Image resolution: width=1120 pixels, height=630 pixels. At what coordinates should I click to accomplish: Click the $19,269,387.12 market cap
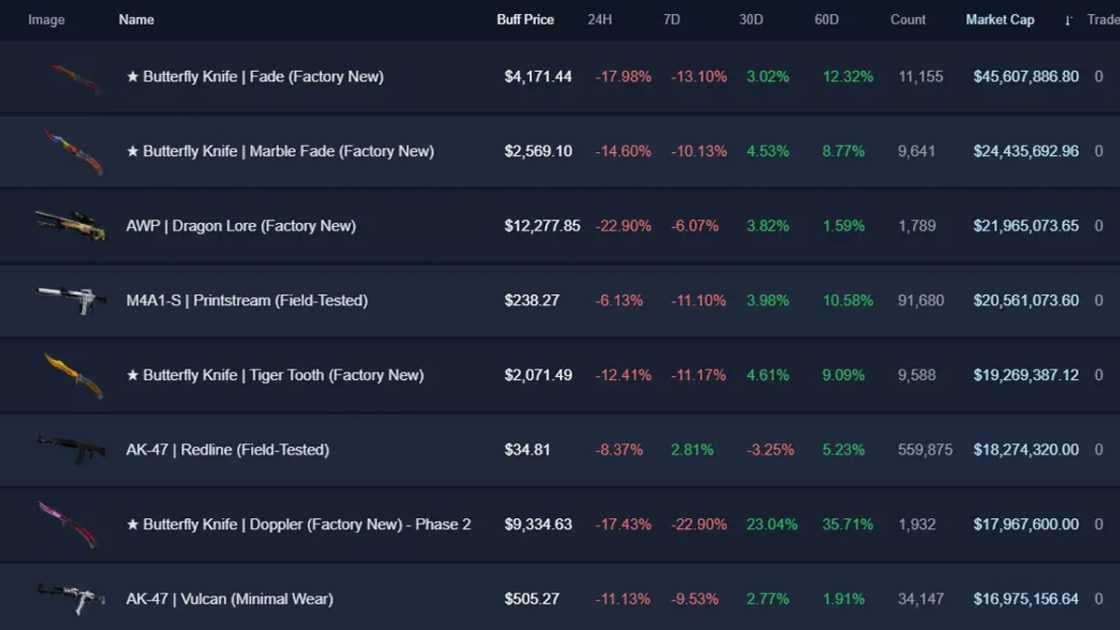(x=1026, y=375)
